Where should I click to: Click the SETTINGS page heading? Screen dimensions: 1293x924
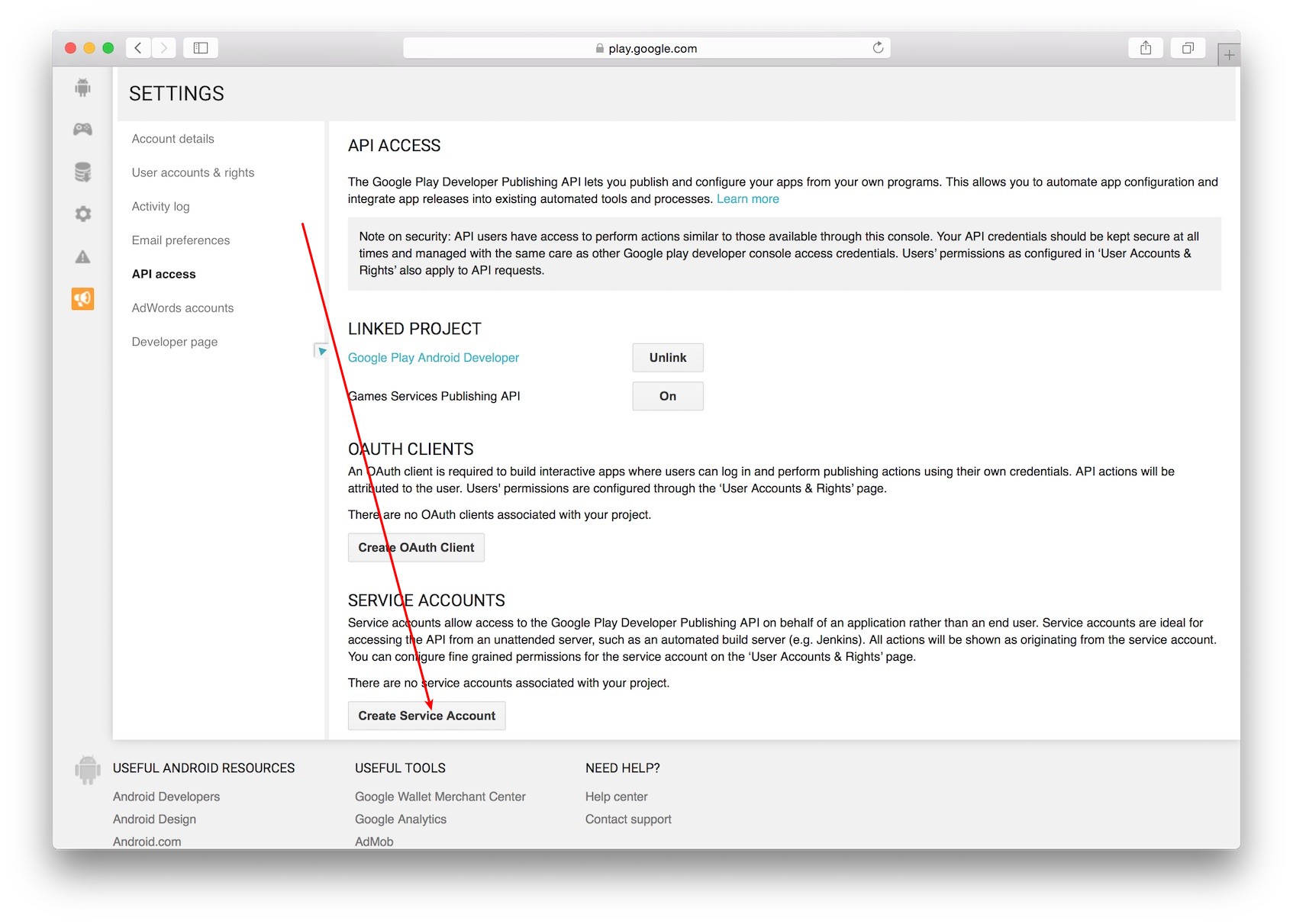click(176, 94)
